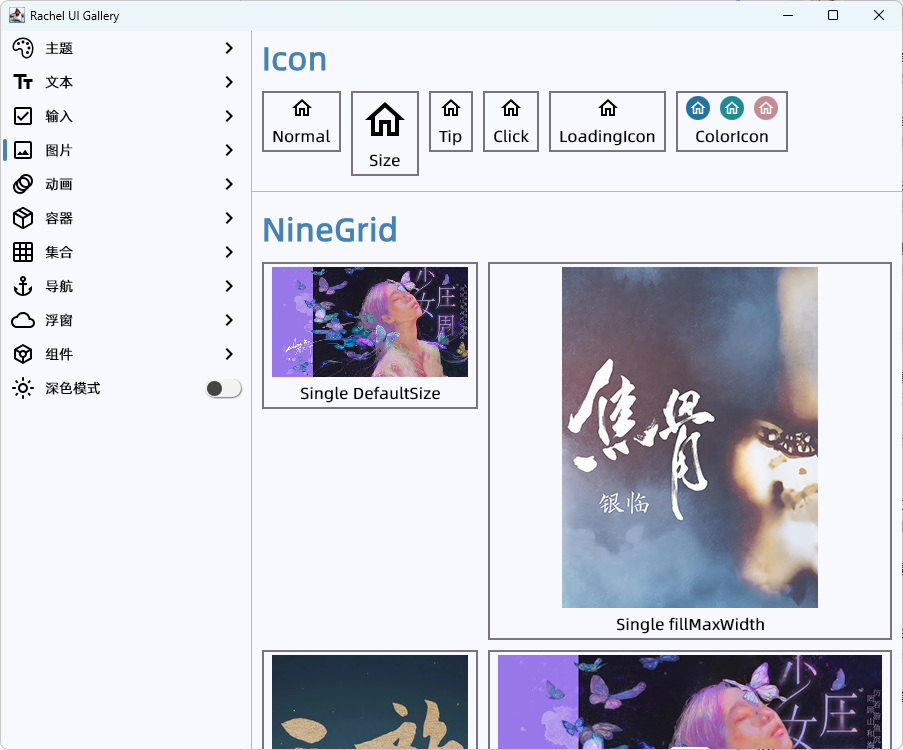Click the LoadingIcon label

click(608, 137)
